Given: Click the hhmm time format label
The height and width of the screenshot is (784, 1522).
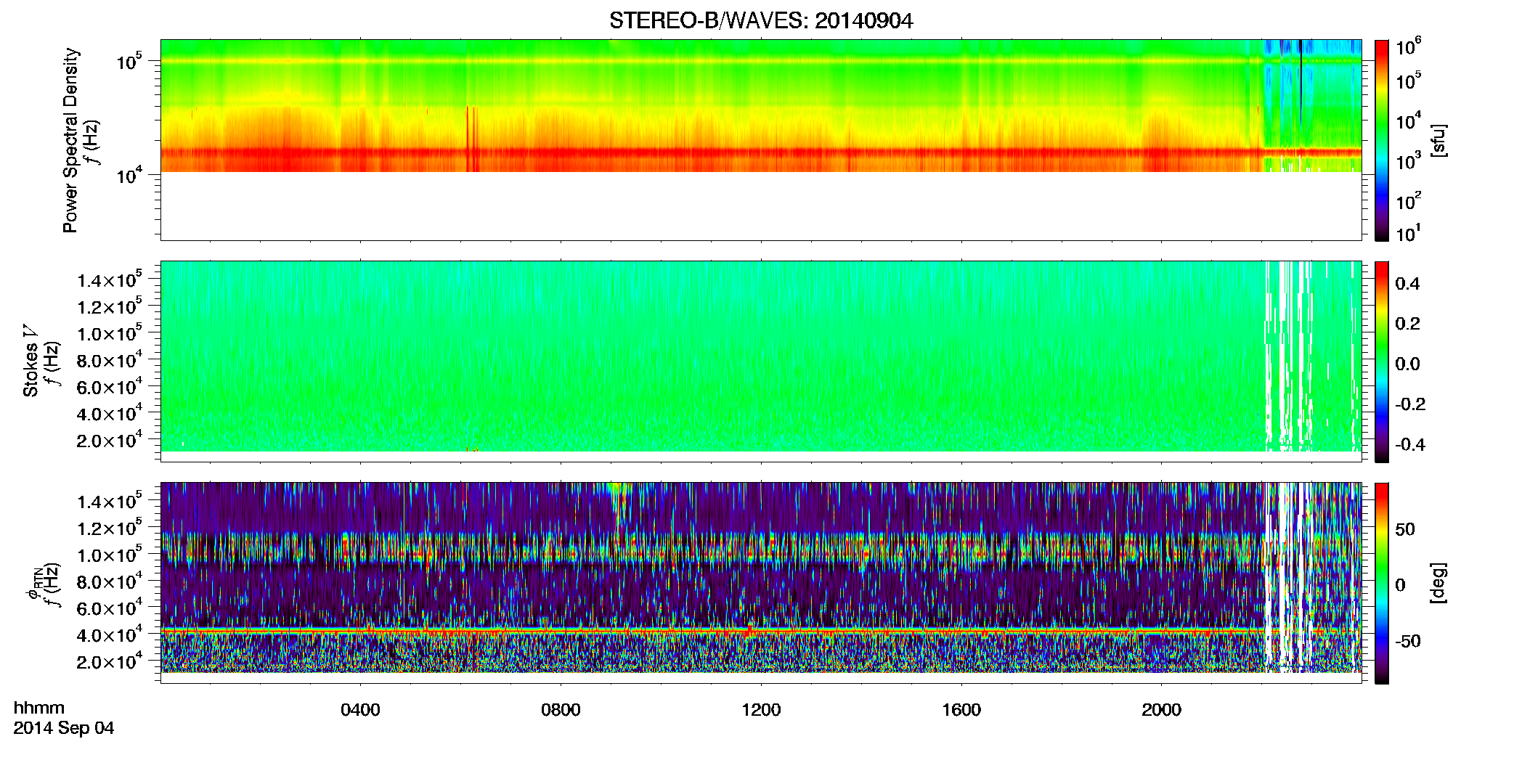Looking at the screenshot, I should (x=39, y=708).
